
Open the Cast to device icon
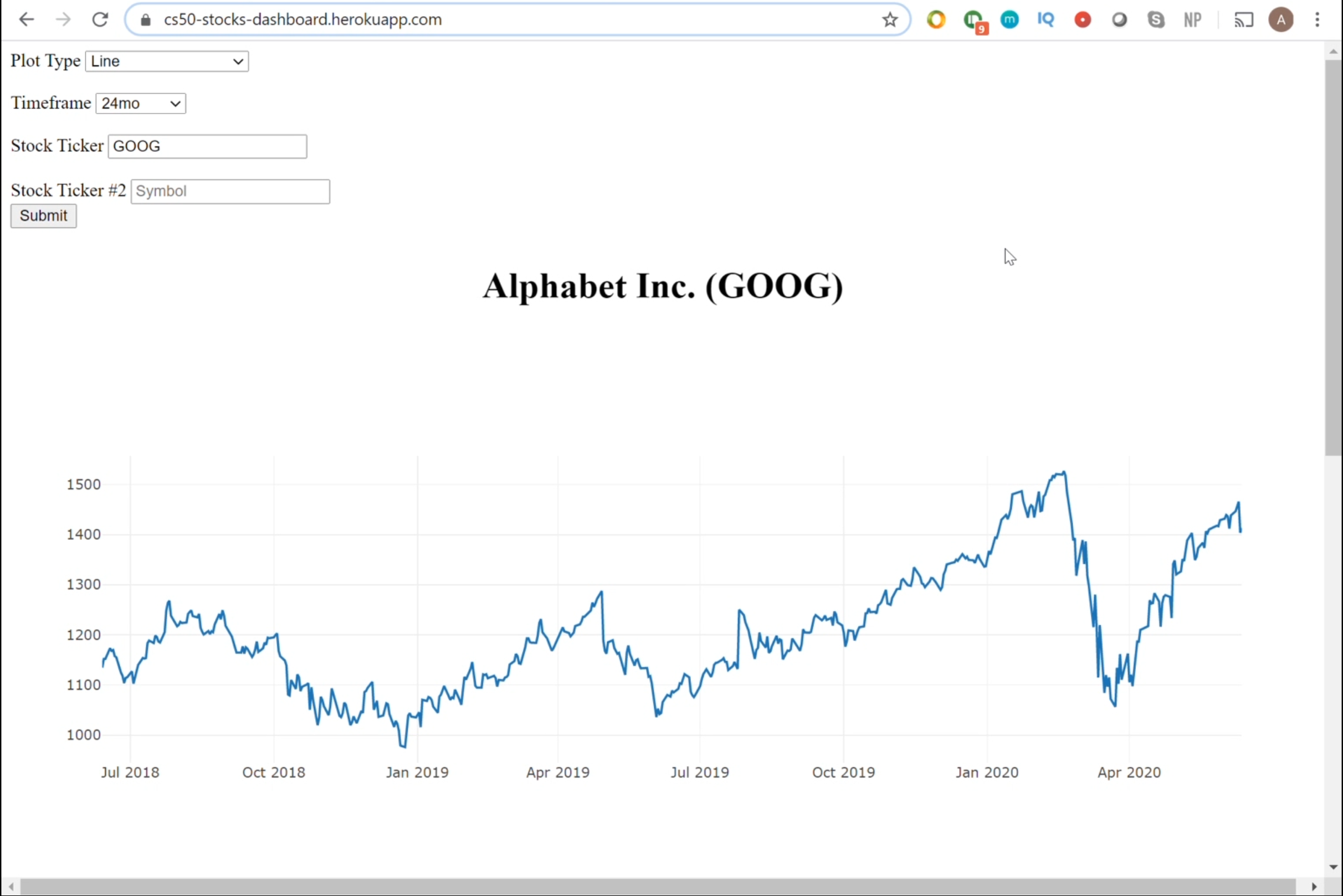[x=1243, y=19]
